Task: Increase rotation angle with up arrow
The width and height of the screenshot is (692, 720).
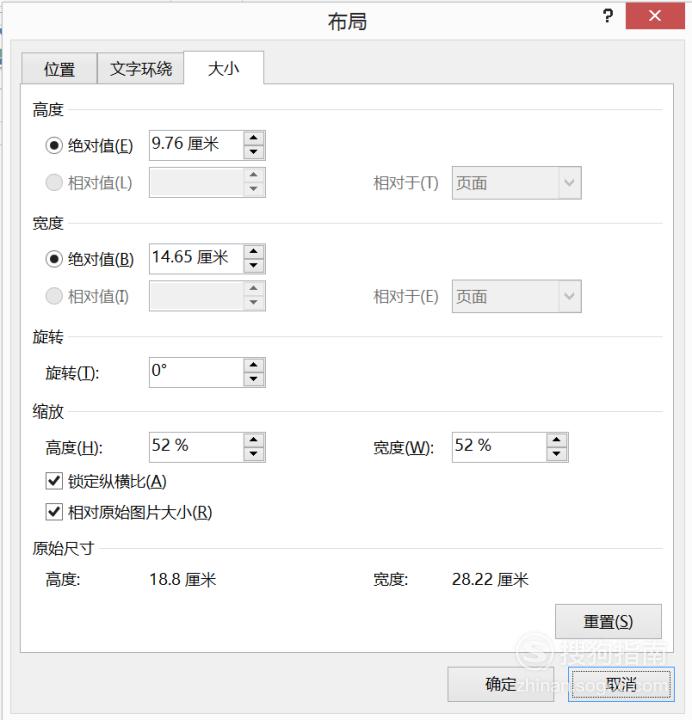Action: click(253, 365)
